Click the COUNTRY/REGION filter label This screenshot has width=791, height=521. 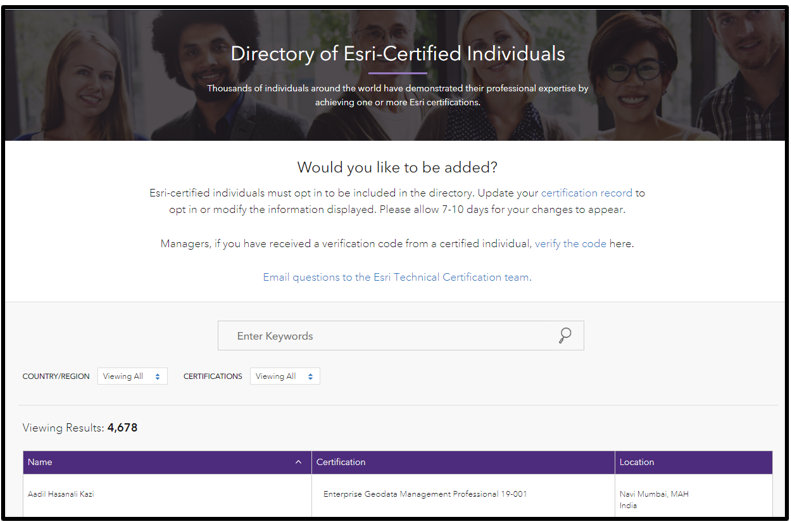56,377
